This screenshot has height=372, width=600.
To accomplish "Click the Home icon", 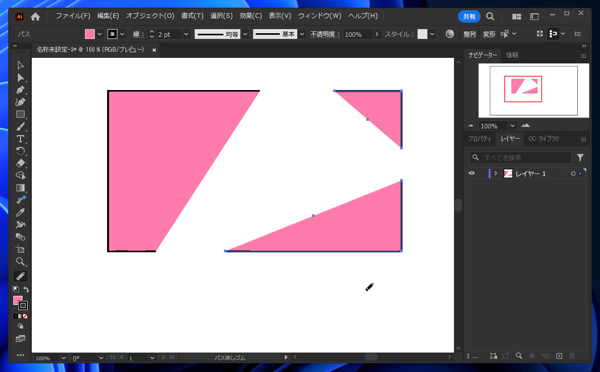I will 35,16.
